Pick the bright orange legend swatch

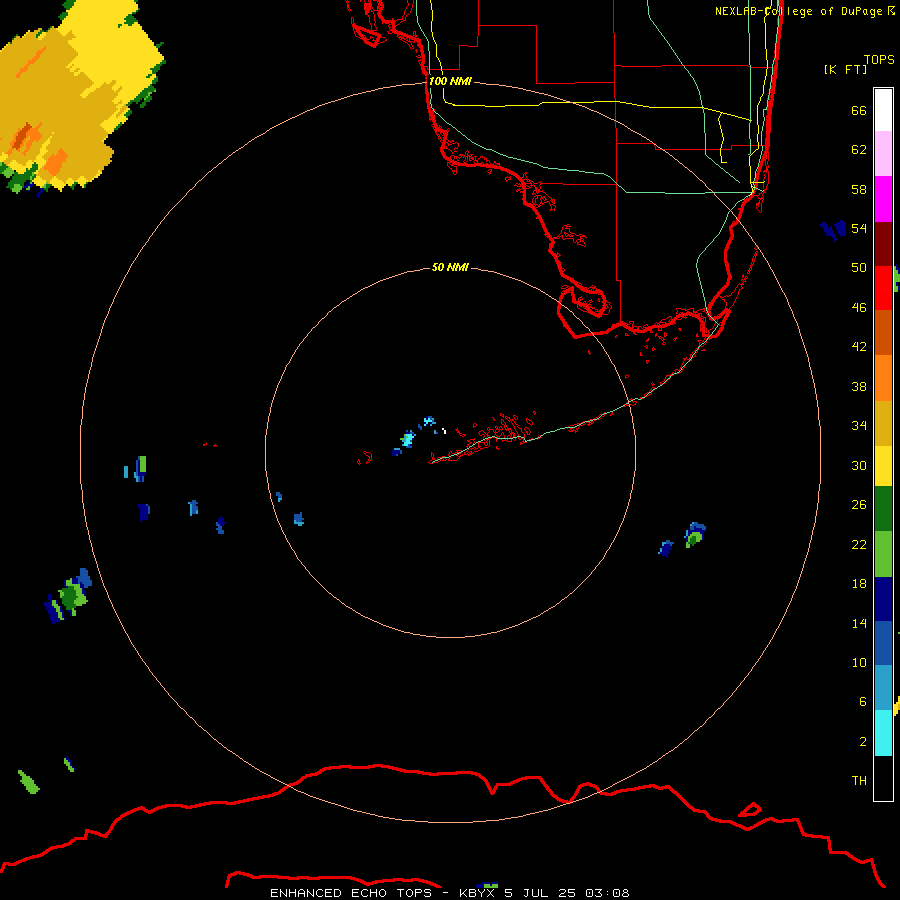point(883,378)
